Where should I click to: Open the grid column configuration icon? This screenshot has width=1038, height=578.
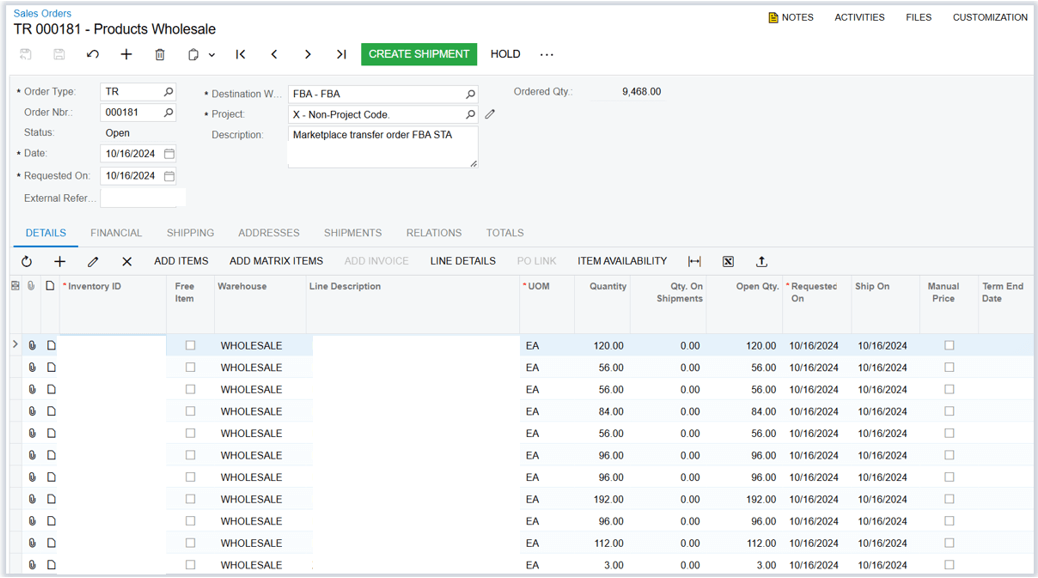tap(15, 286)
